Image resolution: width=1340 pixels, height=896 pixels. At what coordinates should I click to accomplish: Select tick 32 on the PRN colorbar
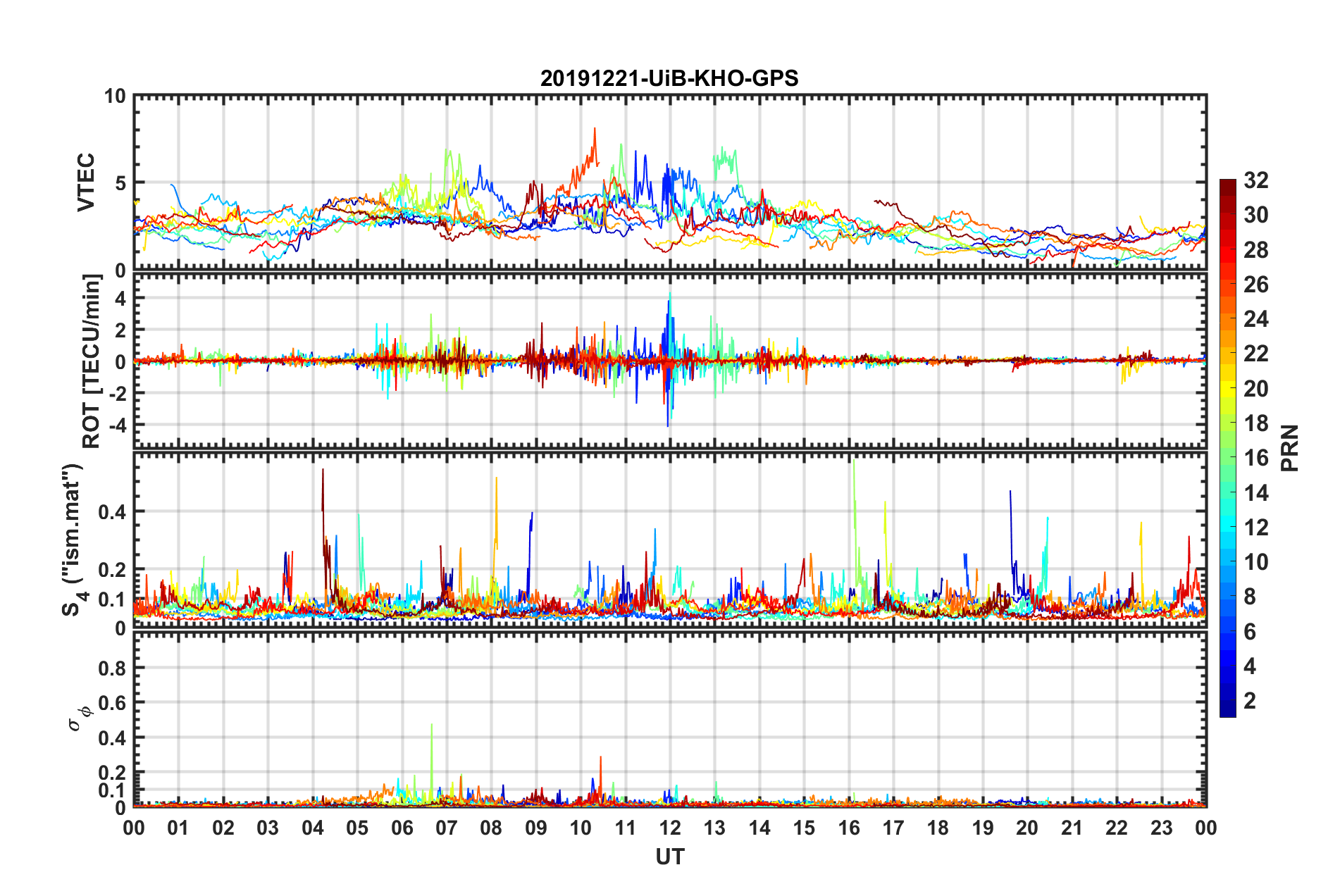pos(1255,180)
